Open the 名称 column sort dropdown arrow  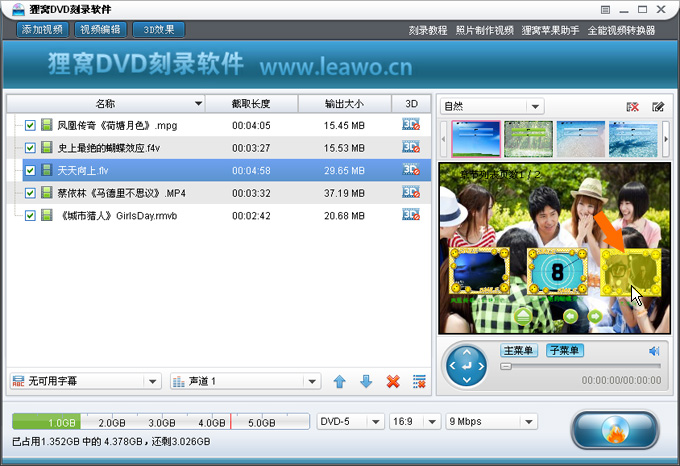tap(198, 104)
